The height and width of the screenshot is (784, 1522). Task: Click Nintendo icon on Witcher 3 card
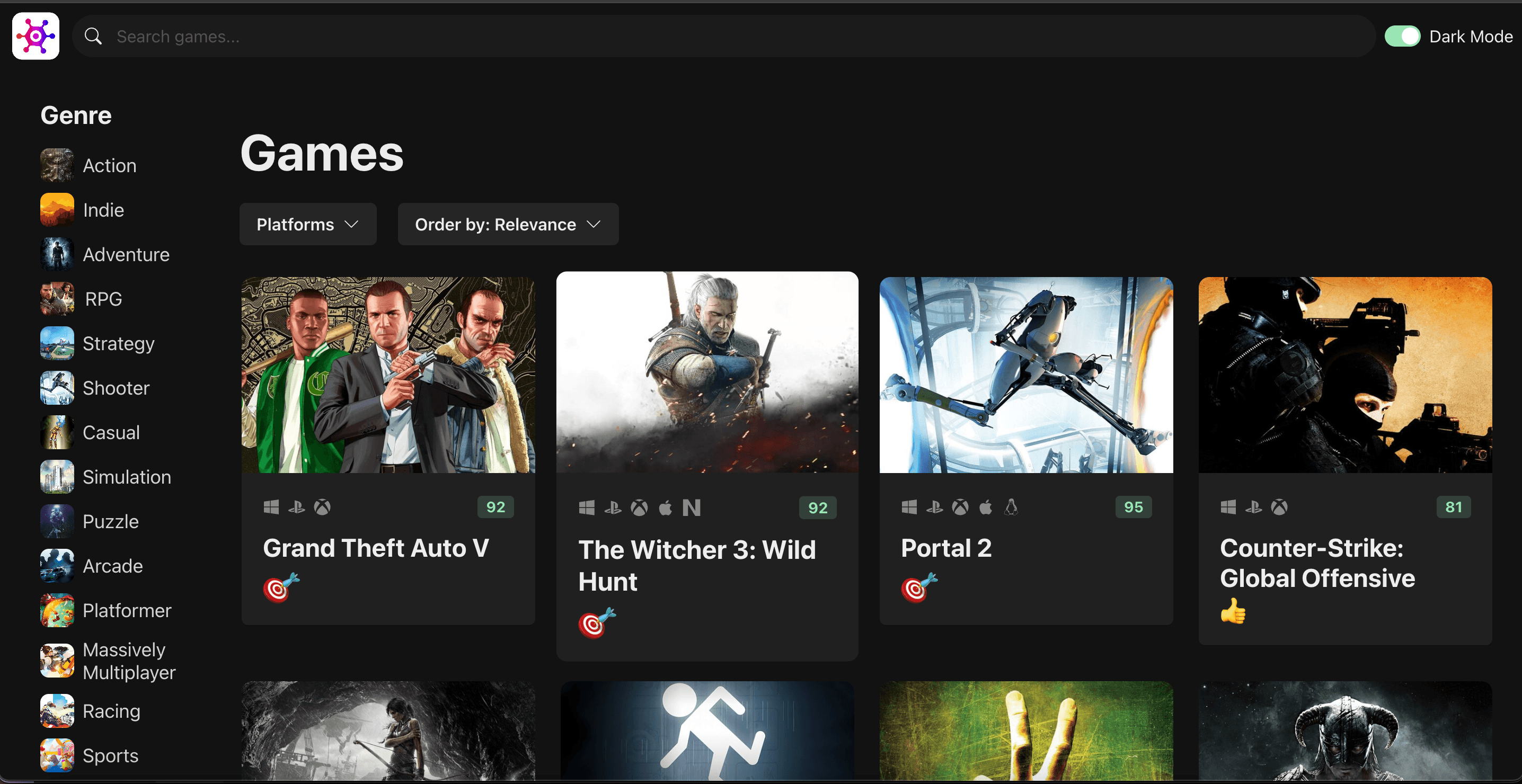tap(691, 507)
